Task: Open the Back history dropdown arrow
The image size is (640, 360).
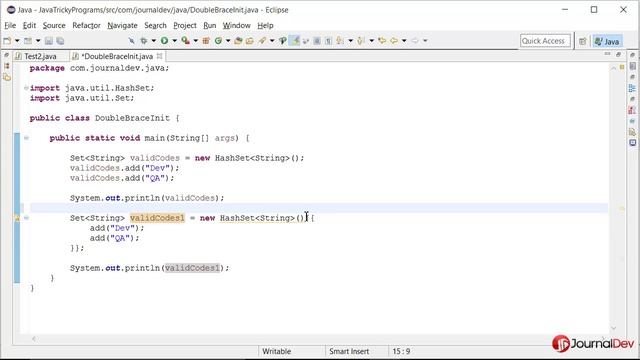Action: click(404, 41)
